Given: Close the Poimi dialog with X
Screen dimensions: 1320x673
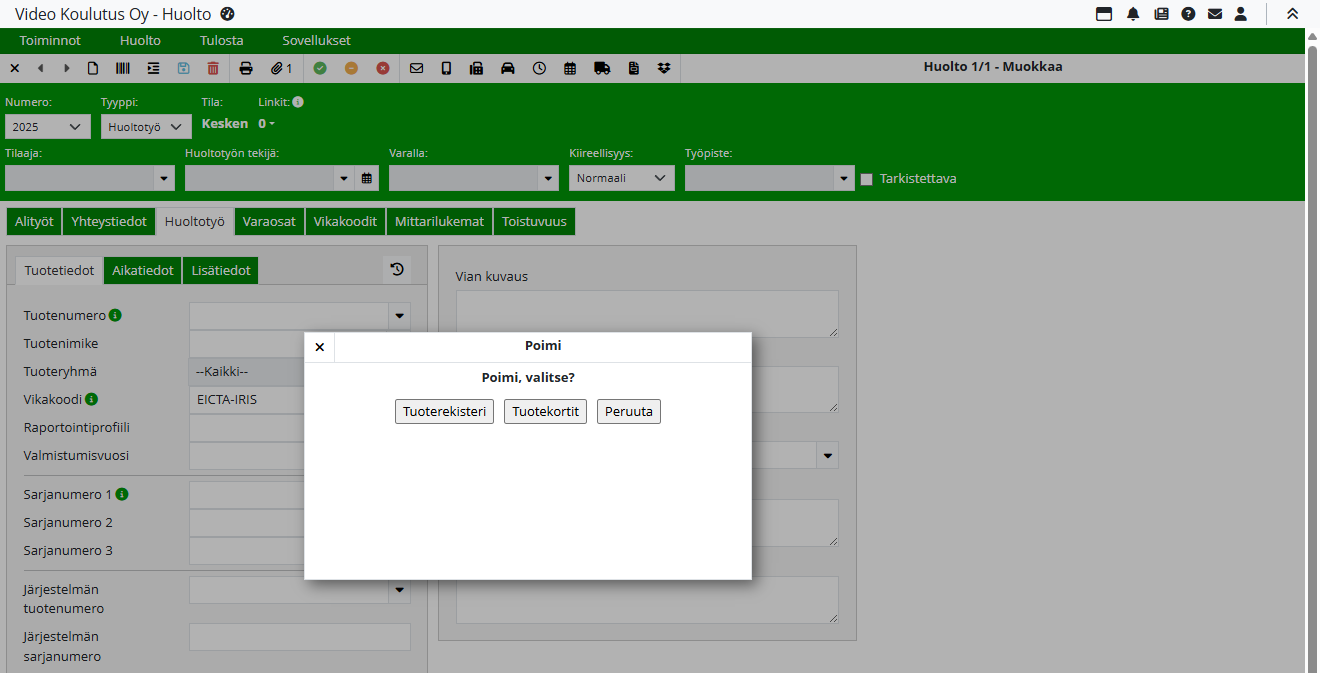Looking at the screenshot, I should click(x=320, y=347).
